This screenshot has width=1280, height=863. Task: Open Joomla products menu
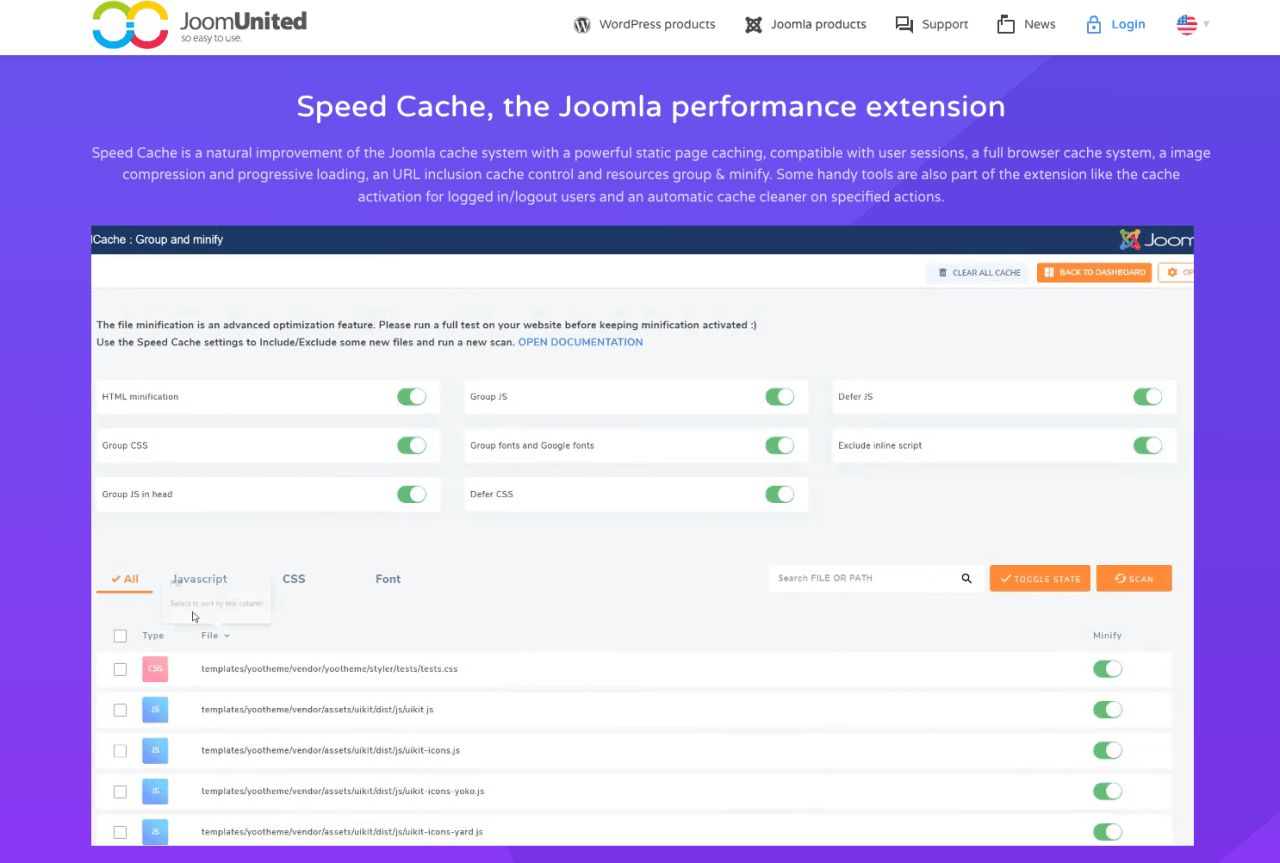[806, 25]
